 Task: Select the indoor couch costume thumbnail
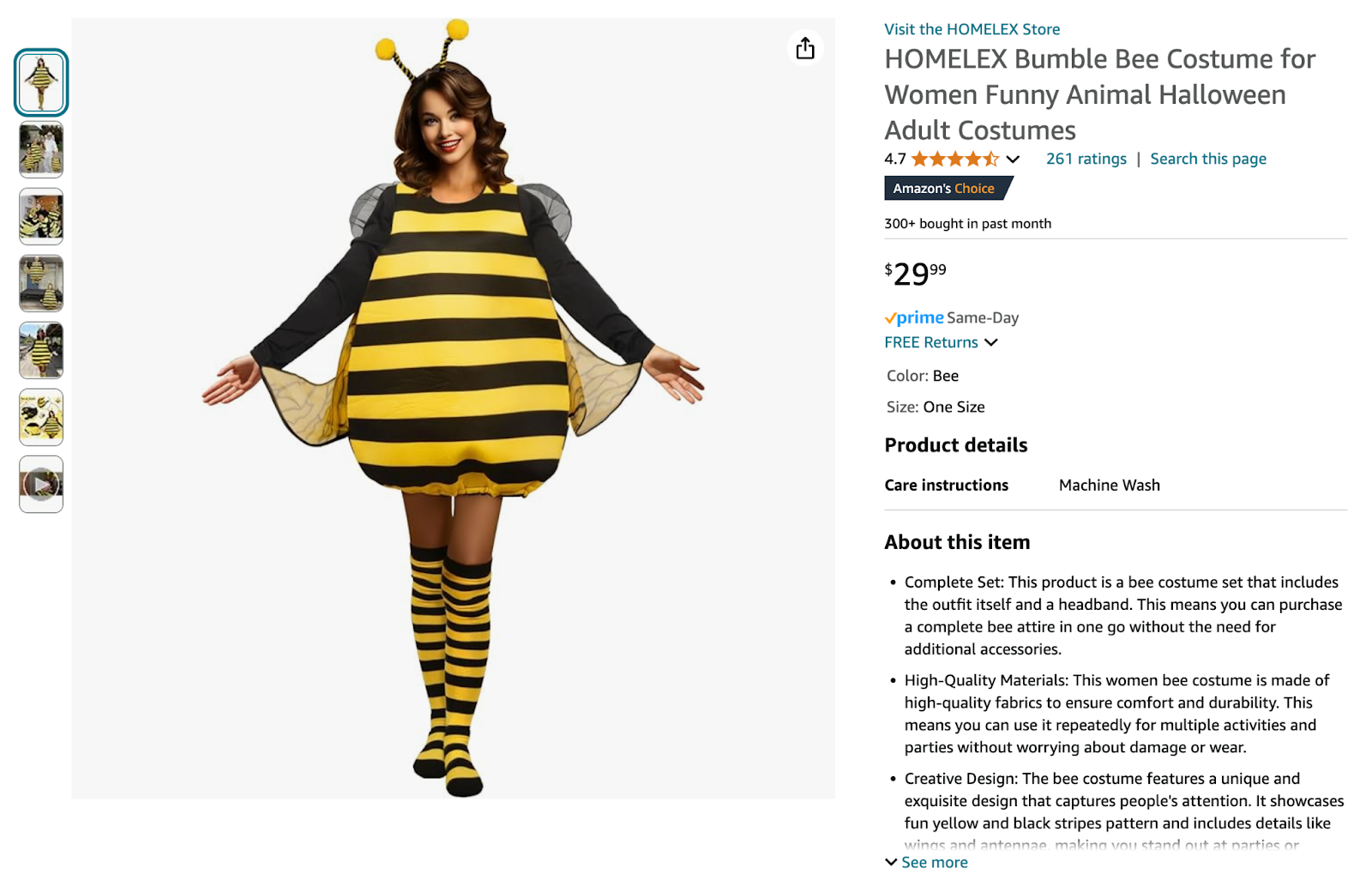(40, 283)
